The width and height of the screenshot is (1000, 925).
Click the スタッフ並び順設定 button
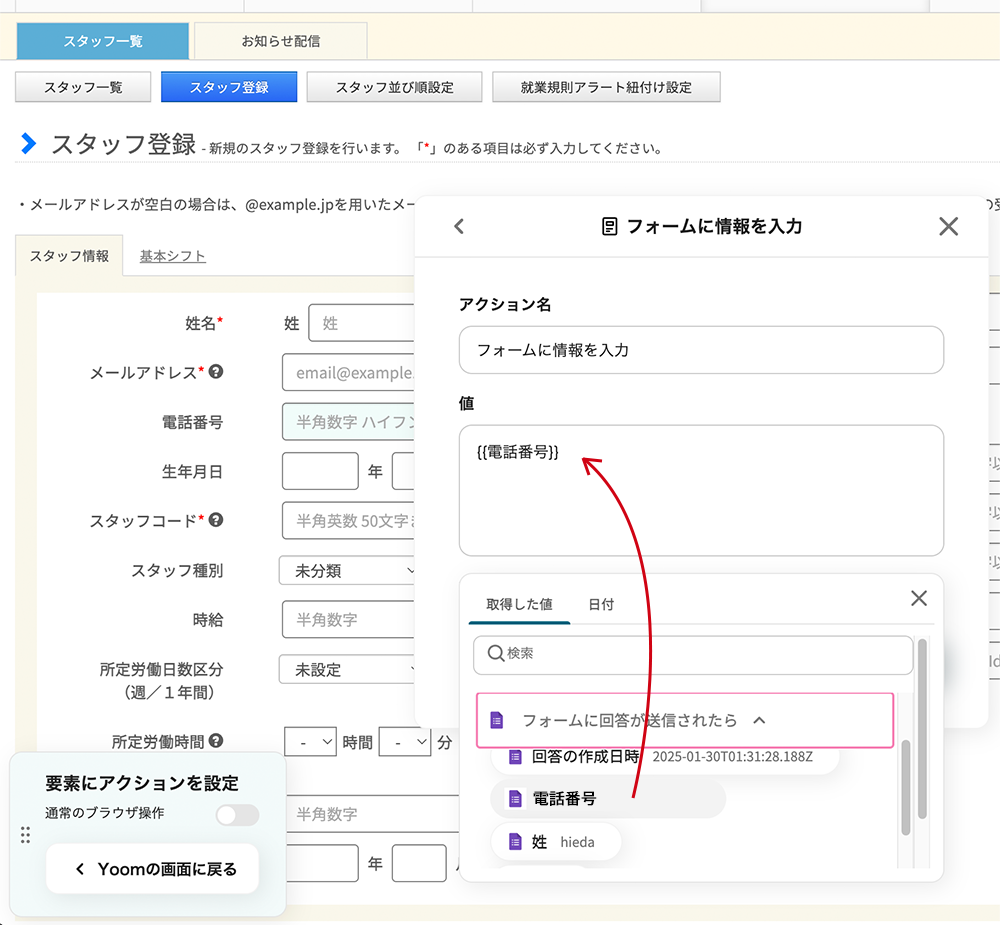tap(394, 87)
